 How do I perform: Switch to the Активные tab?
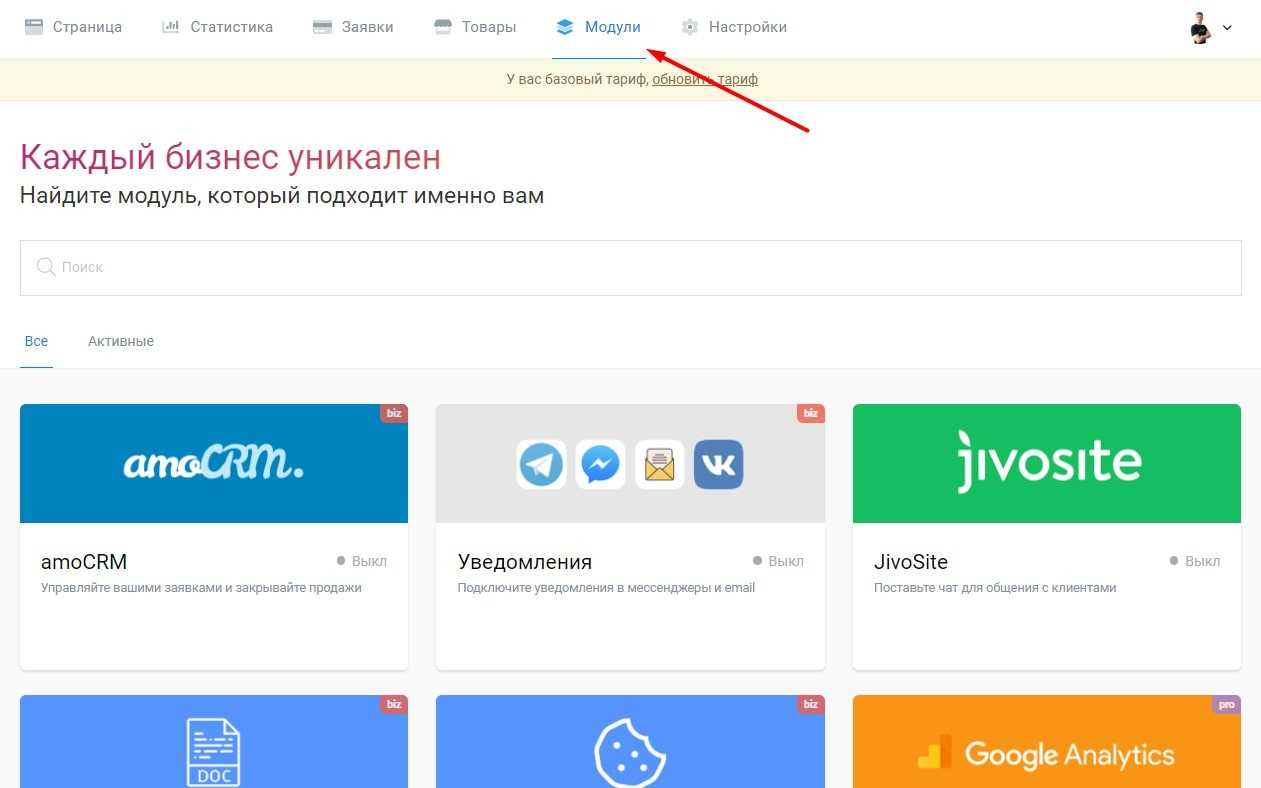click(x=121, y=341)
